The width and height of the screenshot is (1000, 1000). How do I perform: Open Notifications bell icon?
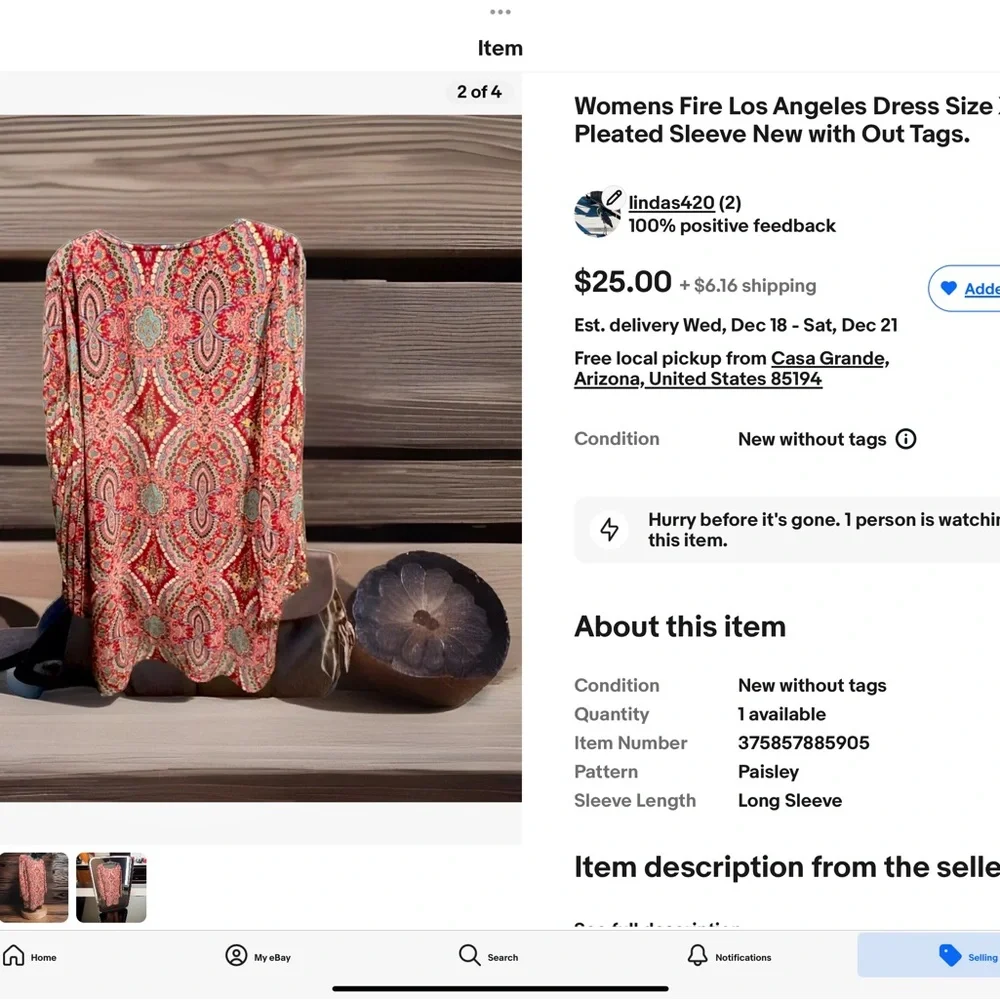(x=697, y=956)
